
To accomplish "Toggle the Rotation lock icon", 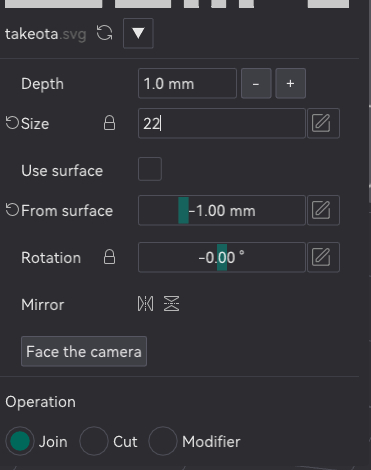I will point(109,257).
